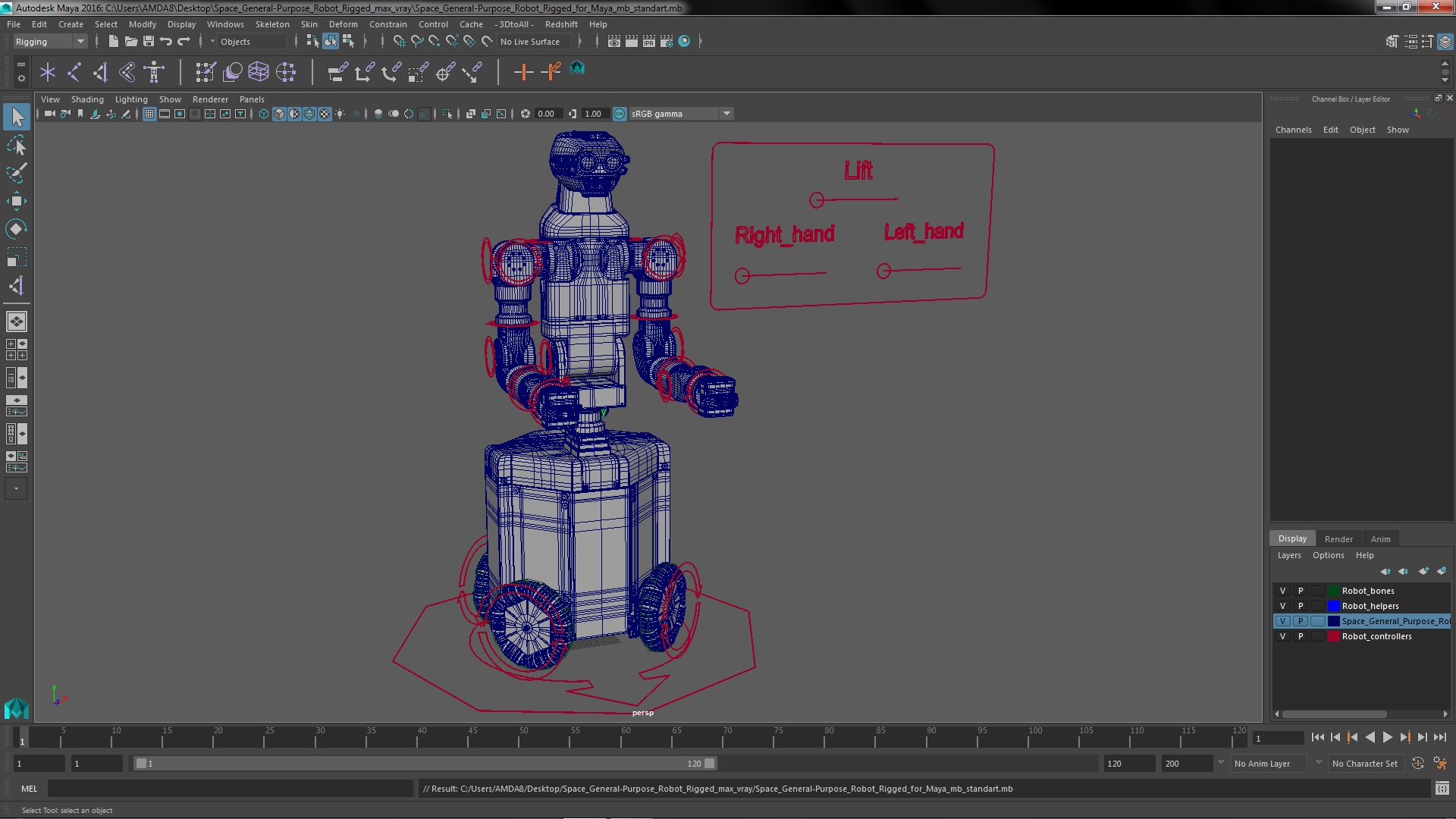Click the New Scene icon
The image size is (1456, 819).
click(113, 41)
